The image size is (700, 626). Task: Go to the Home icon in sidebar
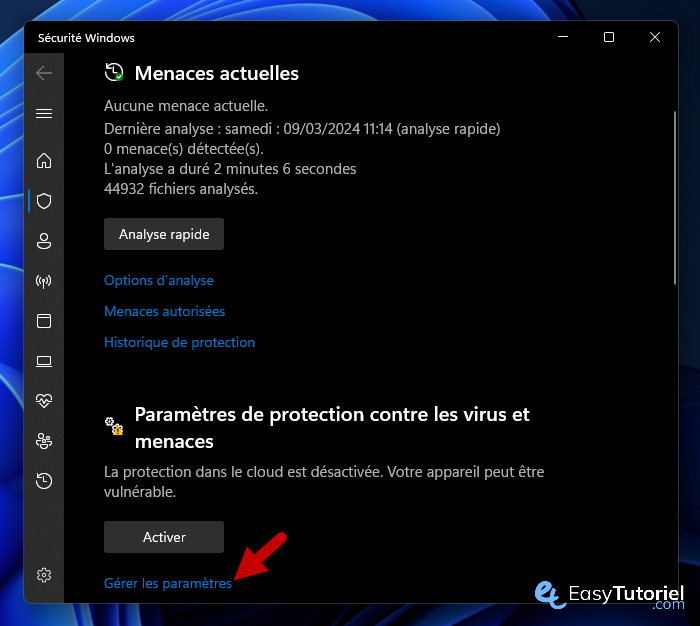[44, 161]
